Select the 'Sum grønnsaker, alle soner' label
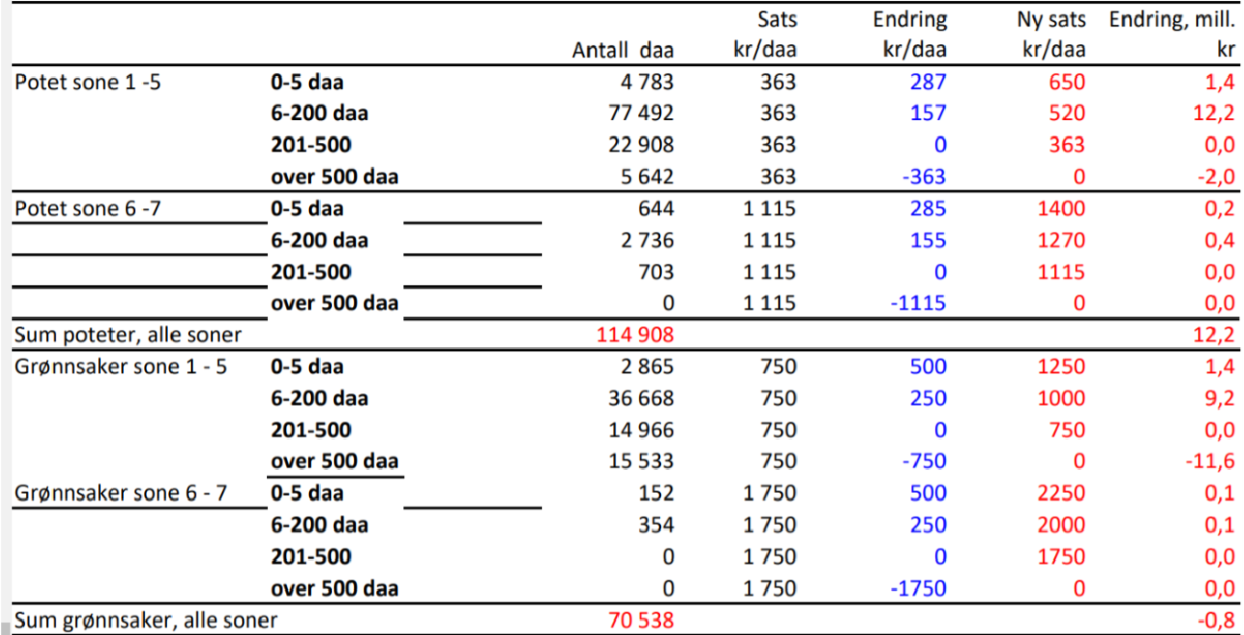This screenshot has height=635, width=1244. (x=146, y=620)
